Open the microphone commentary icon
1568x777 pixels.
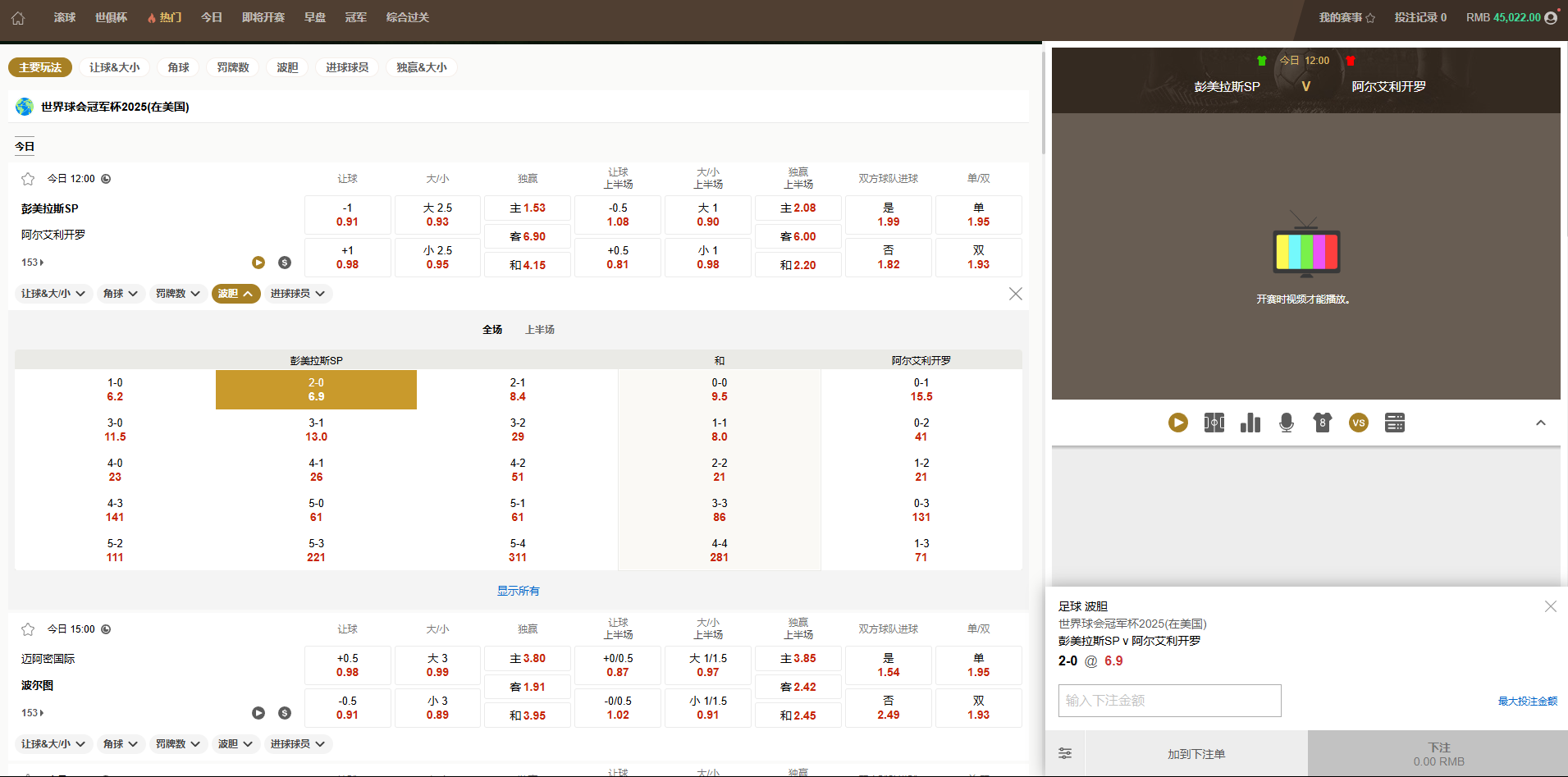tap(1287, 423)
